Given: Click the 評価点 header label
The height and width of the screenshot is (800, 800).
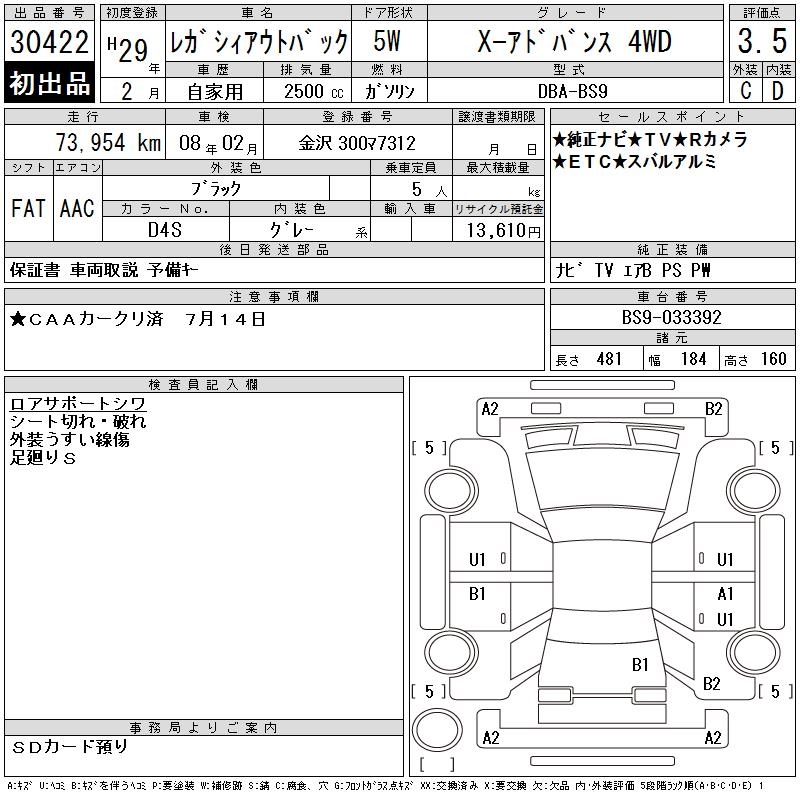Looking at the screenshot, I should tap(762, 13).
